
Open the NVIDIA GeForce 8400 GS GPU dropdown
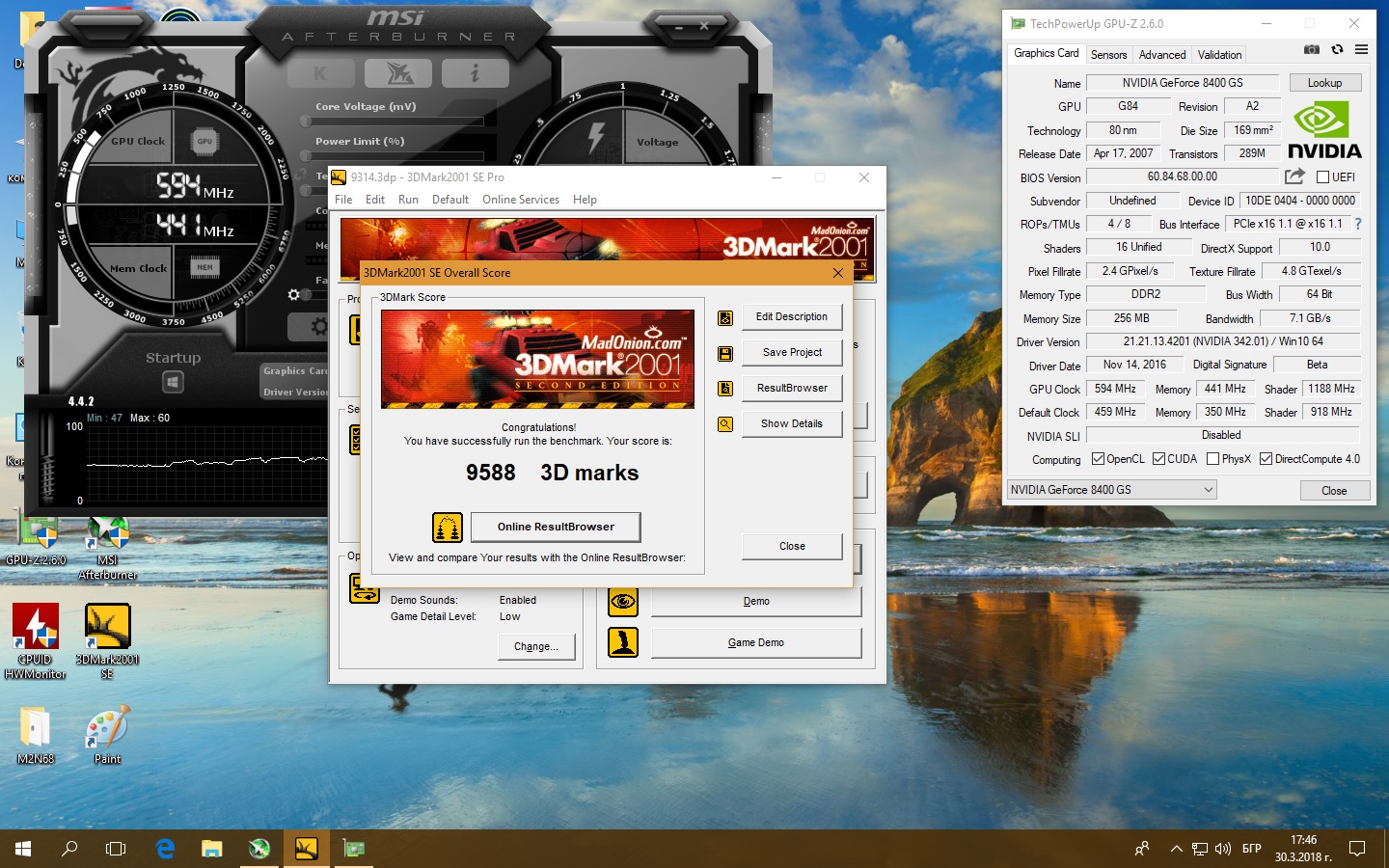(1111, 490)
